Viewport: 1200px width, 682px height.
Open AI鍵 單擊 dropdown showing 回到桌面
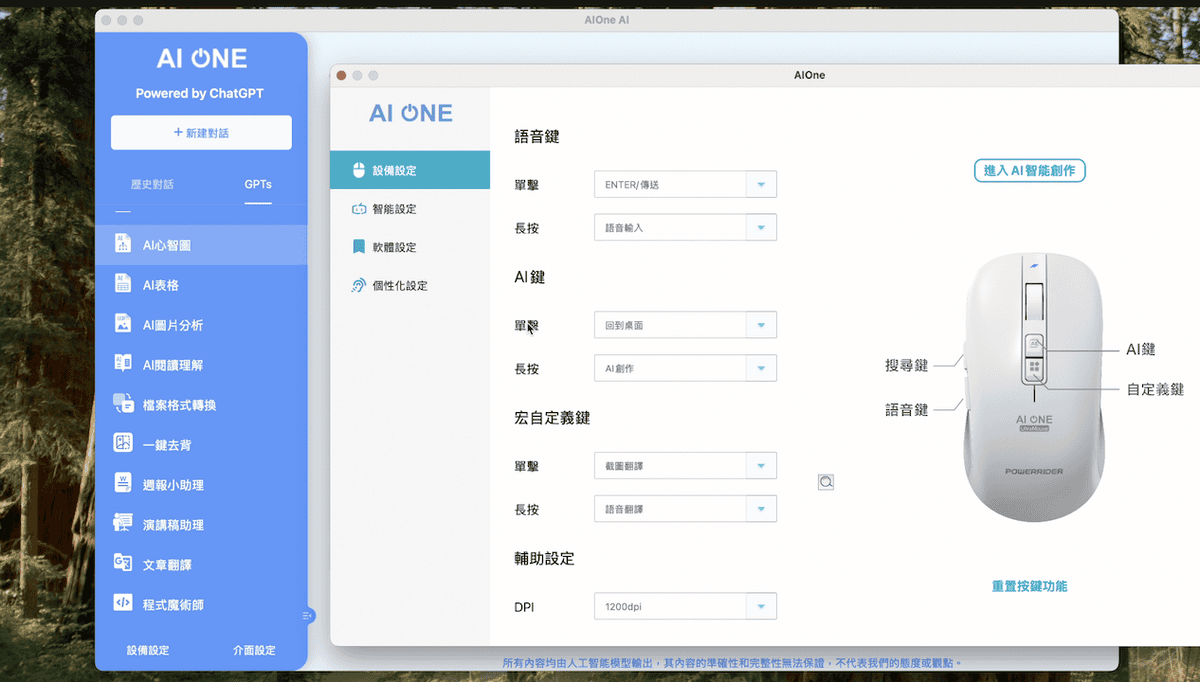click(x=685, y=325)
